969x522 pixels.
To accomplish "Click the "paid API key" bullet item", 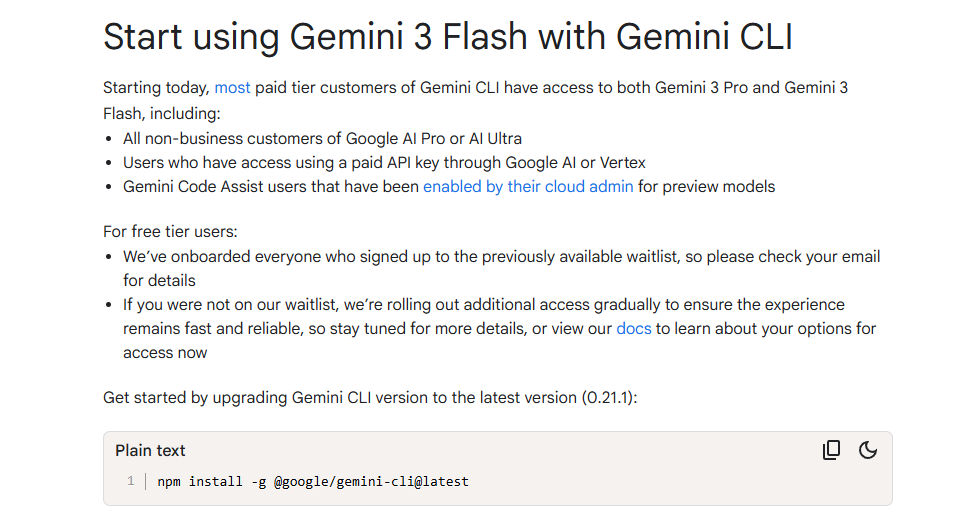I will (x=384, y=162).
